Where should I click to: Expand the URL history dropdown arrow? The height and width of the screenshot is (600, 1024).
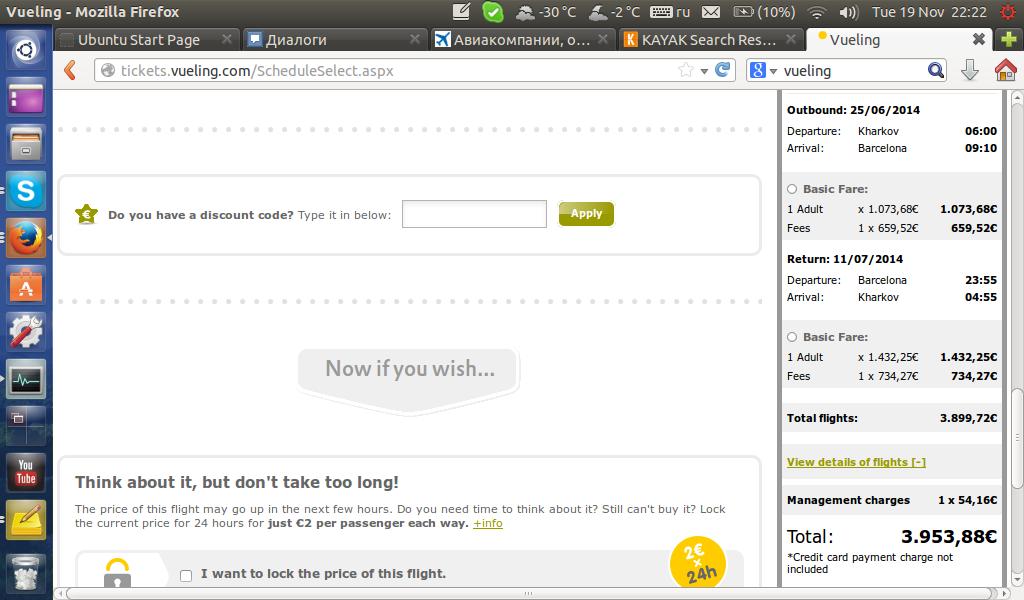(704, 70)
